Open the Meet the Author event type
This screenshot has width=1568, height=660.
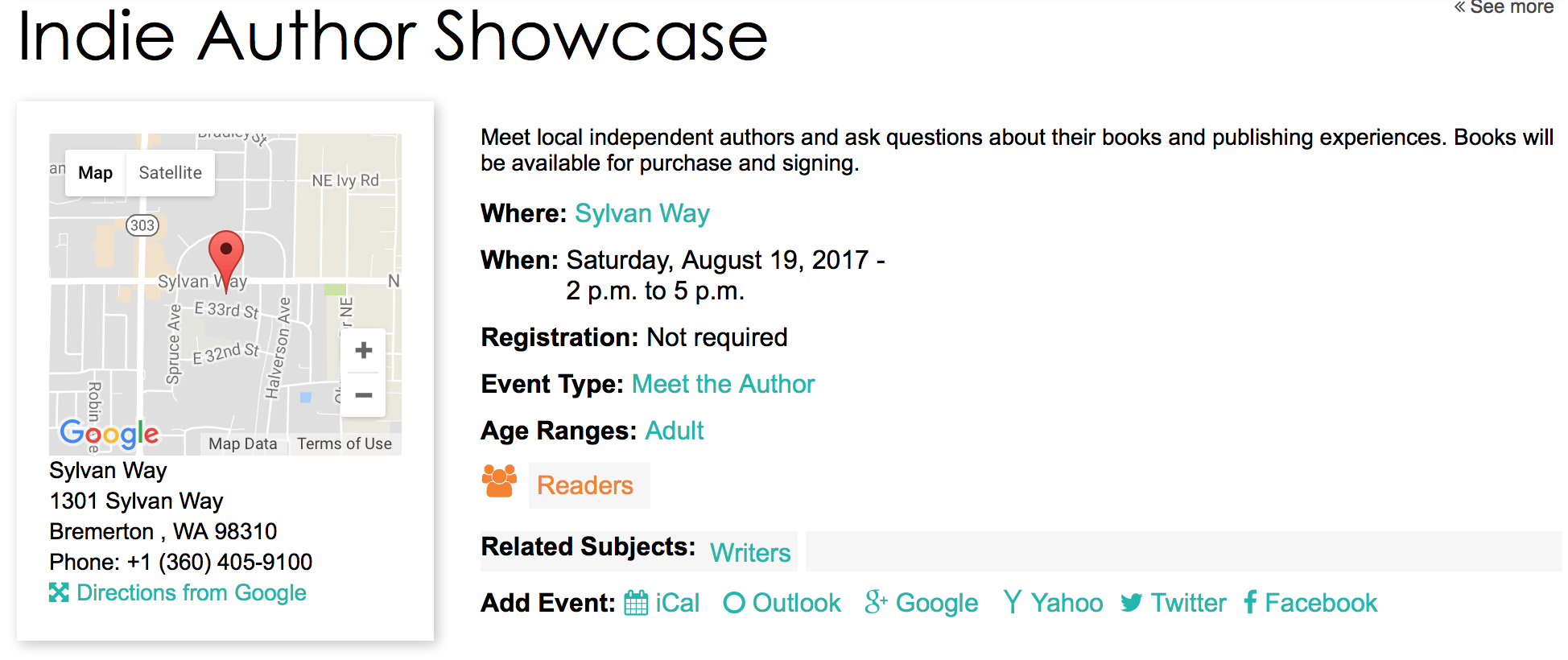[x=723, y=384]
